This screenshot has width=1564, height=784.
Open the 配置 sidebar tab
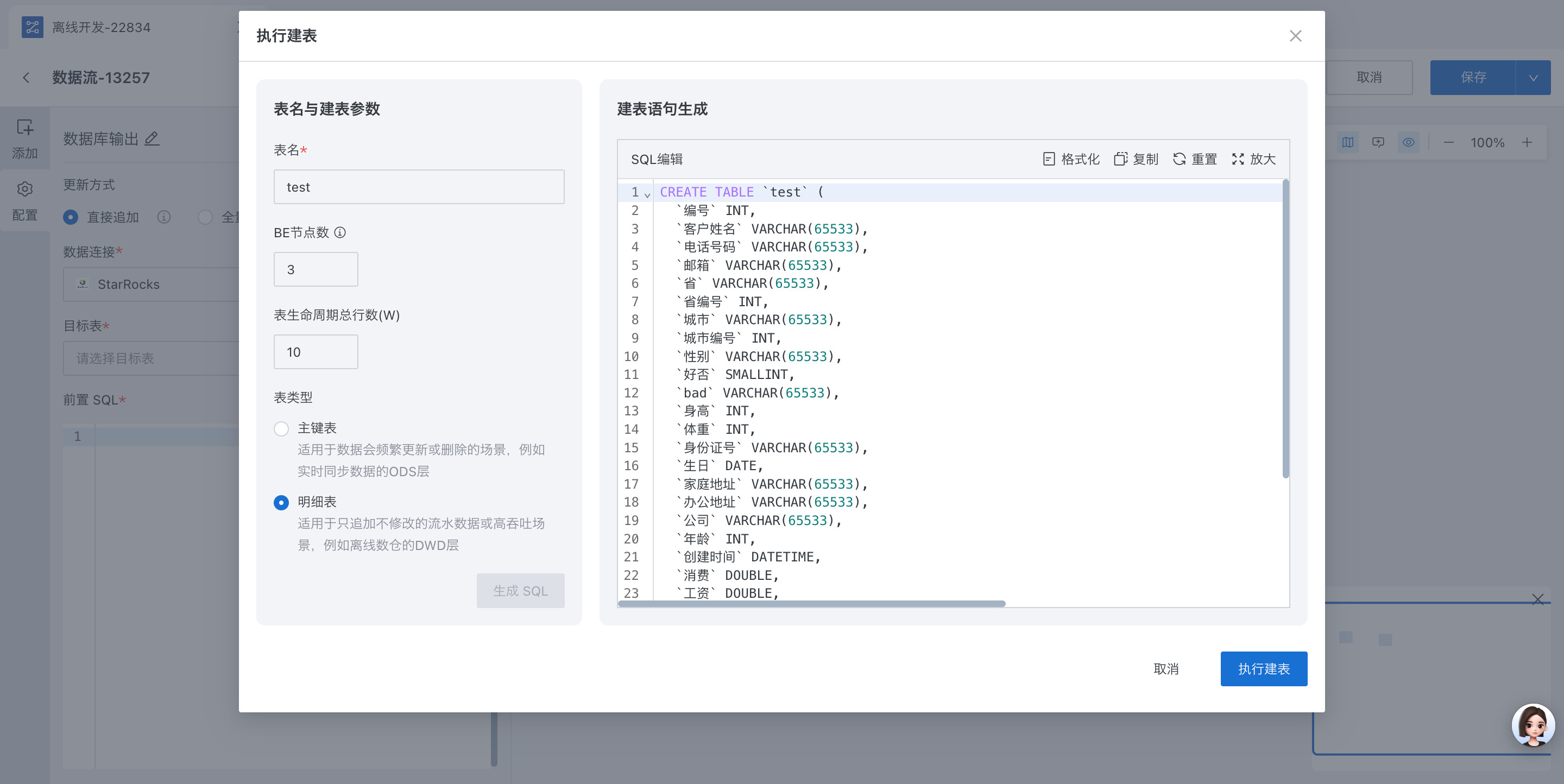(25, 201)
